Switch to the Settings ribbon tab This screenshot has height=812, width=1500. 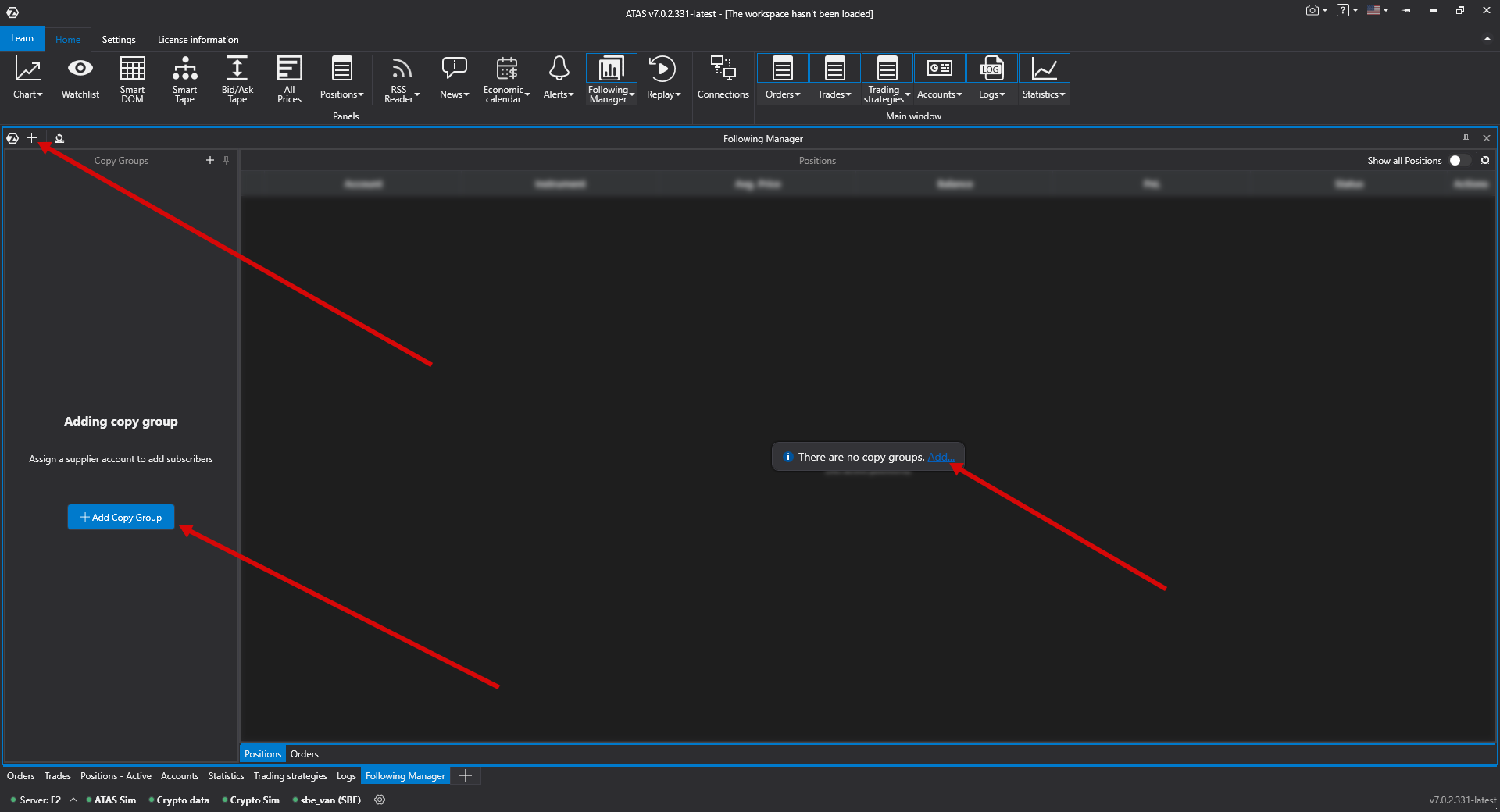119,40
